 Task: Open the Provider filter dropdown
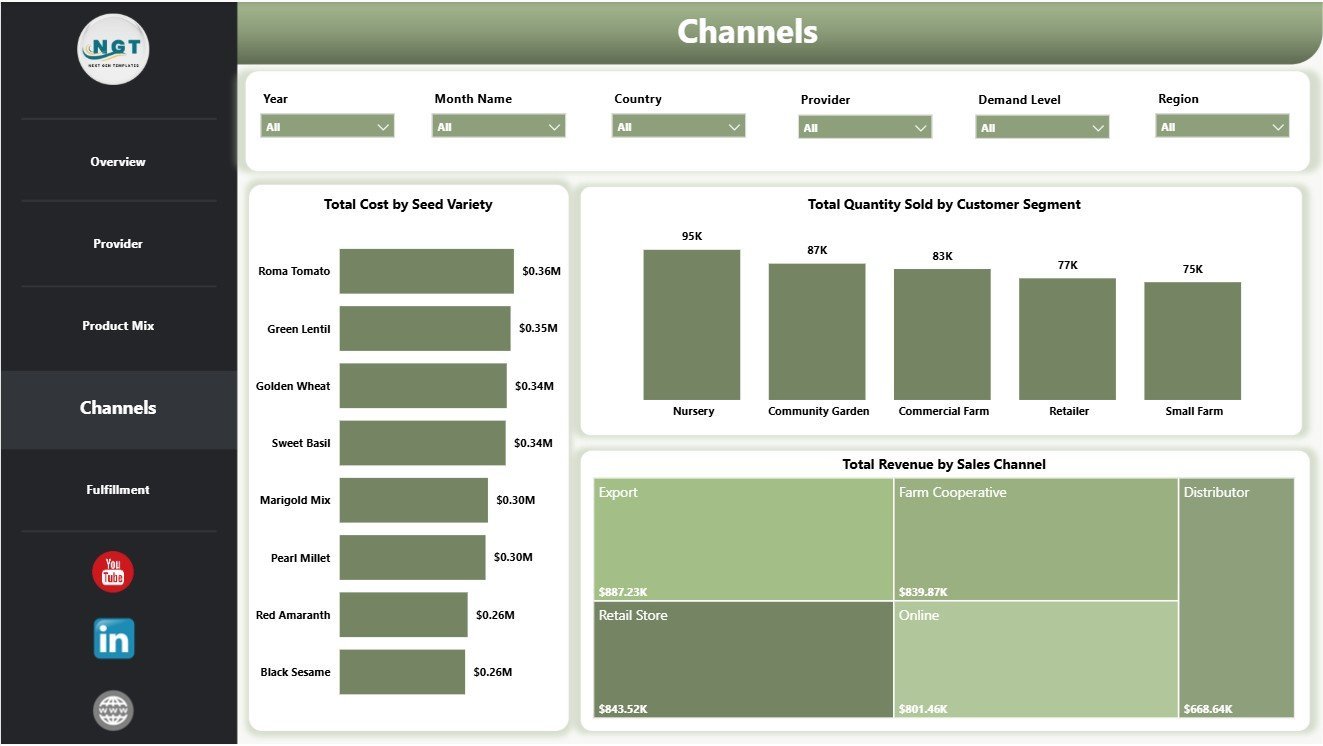point(865,127)
